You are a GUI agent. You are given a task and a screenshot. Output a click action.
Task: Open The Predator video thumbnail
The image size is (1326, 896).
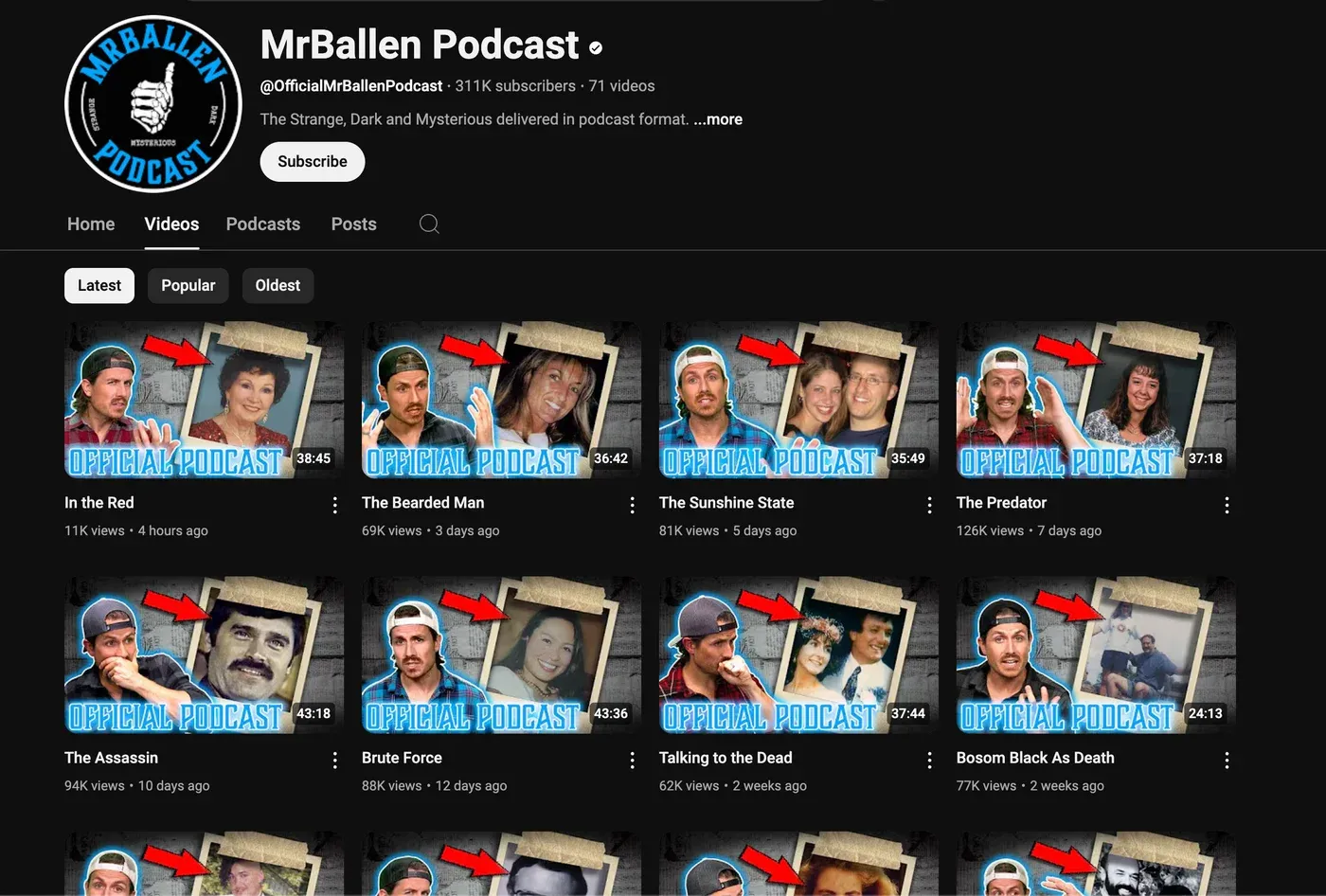(1097, 400)
